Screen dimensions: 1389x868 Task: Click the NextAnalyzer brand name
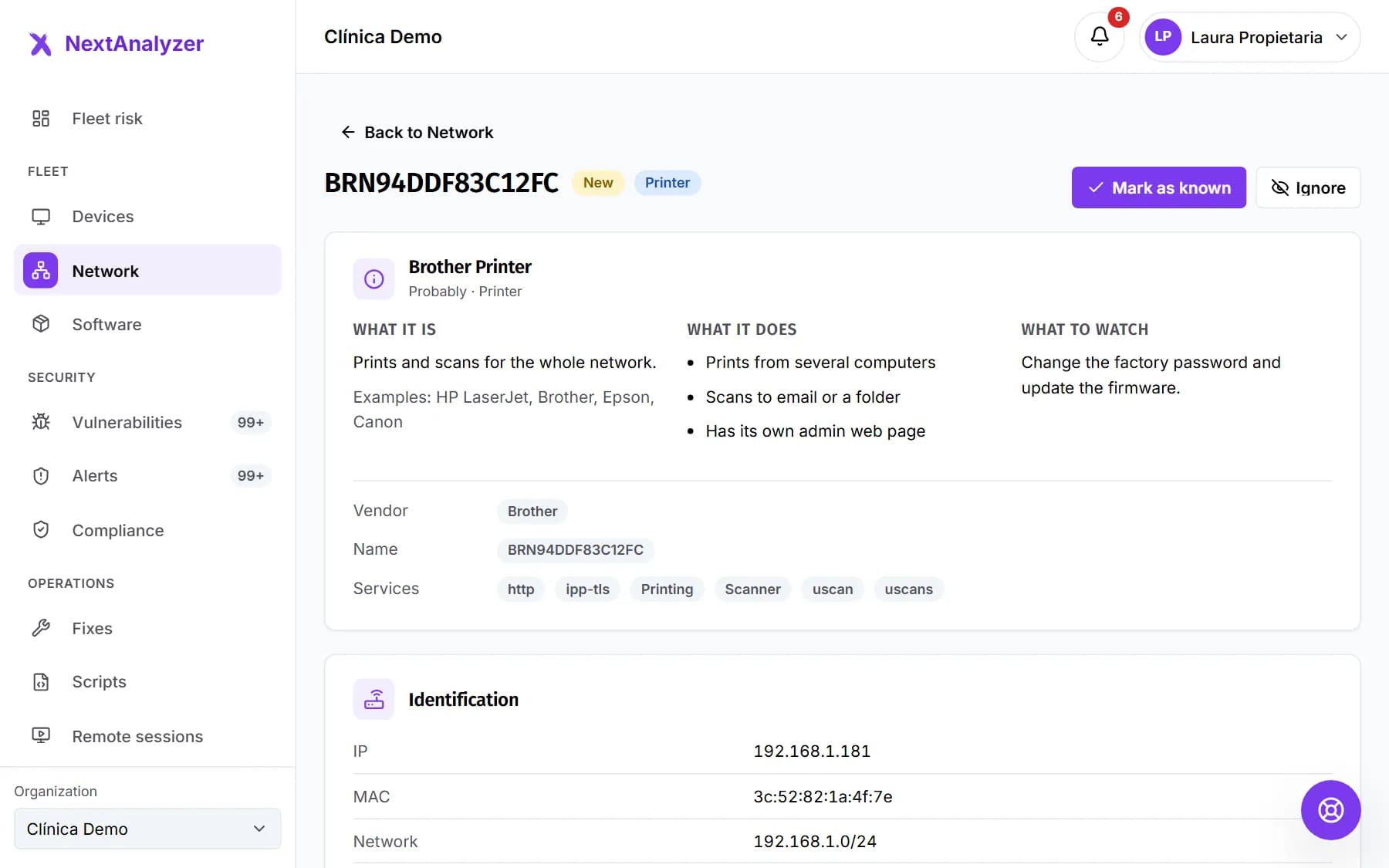coord(134,43)
